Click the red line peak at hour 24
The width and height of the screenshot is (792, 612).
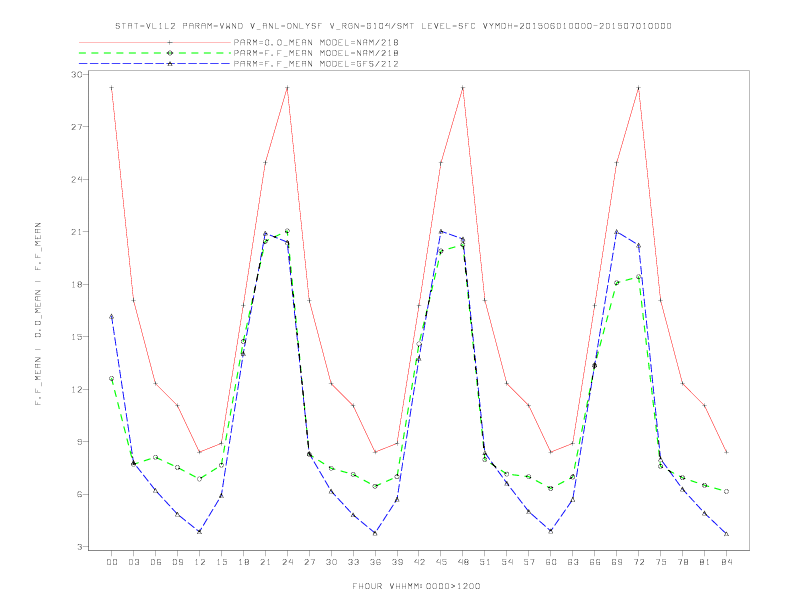coord(287,88)
